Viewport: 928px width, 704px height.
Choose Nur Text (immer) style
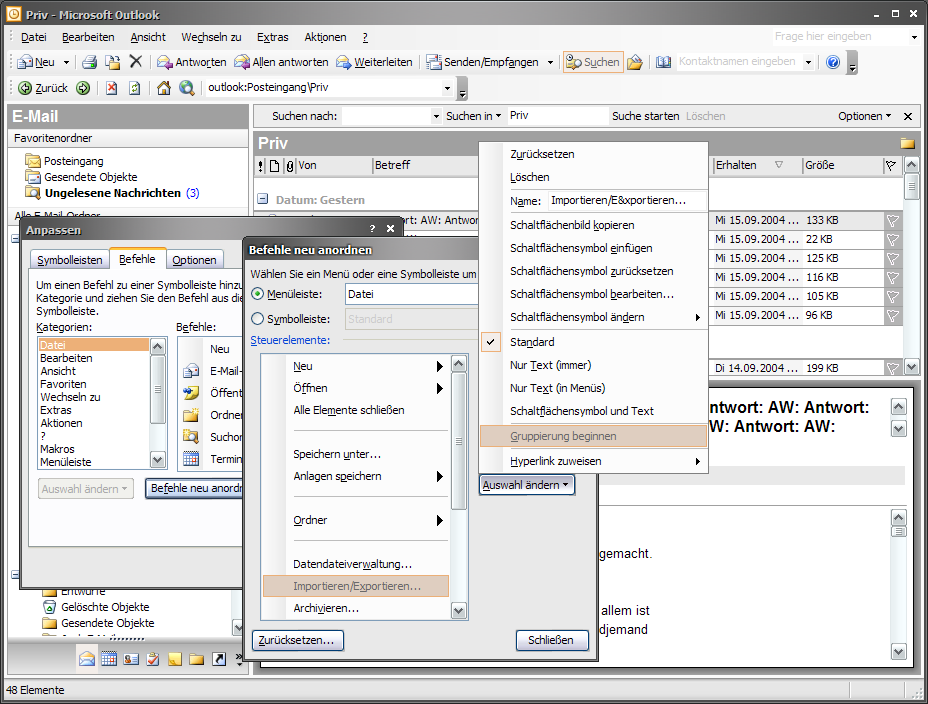point(593,365)
